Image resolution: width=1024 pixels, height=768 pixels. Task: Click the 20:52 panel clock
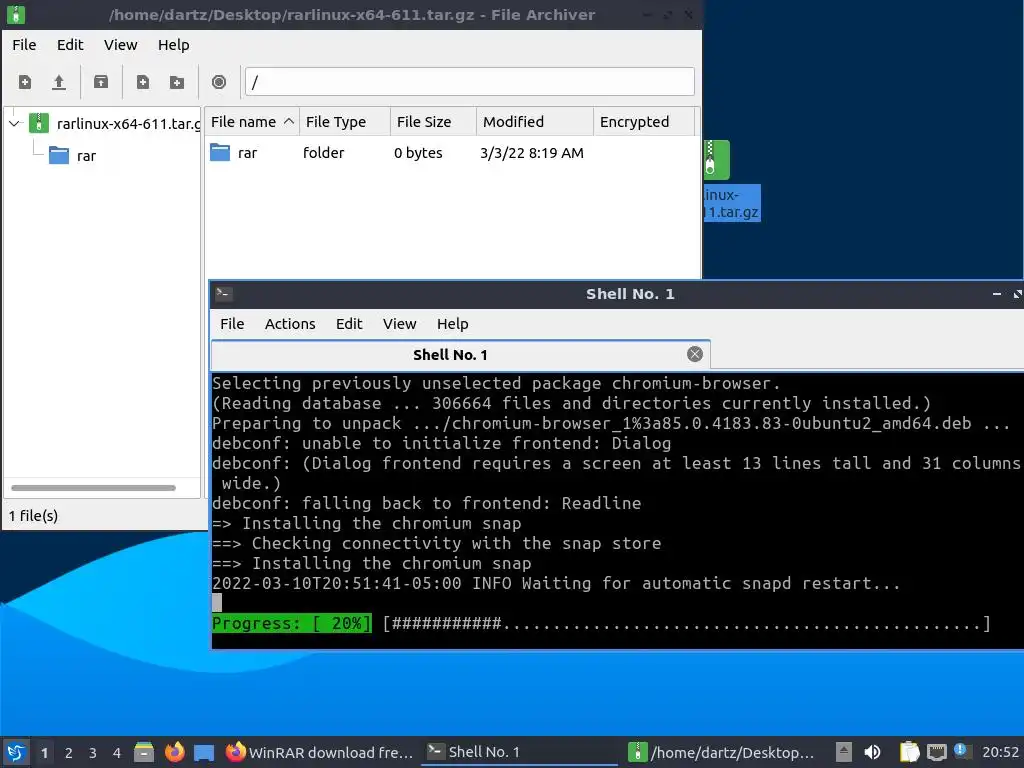[1000, 752]
